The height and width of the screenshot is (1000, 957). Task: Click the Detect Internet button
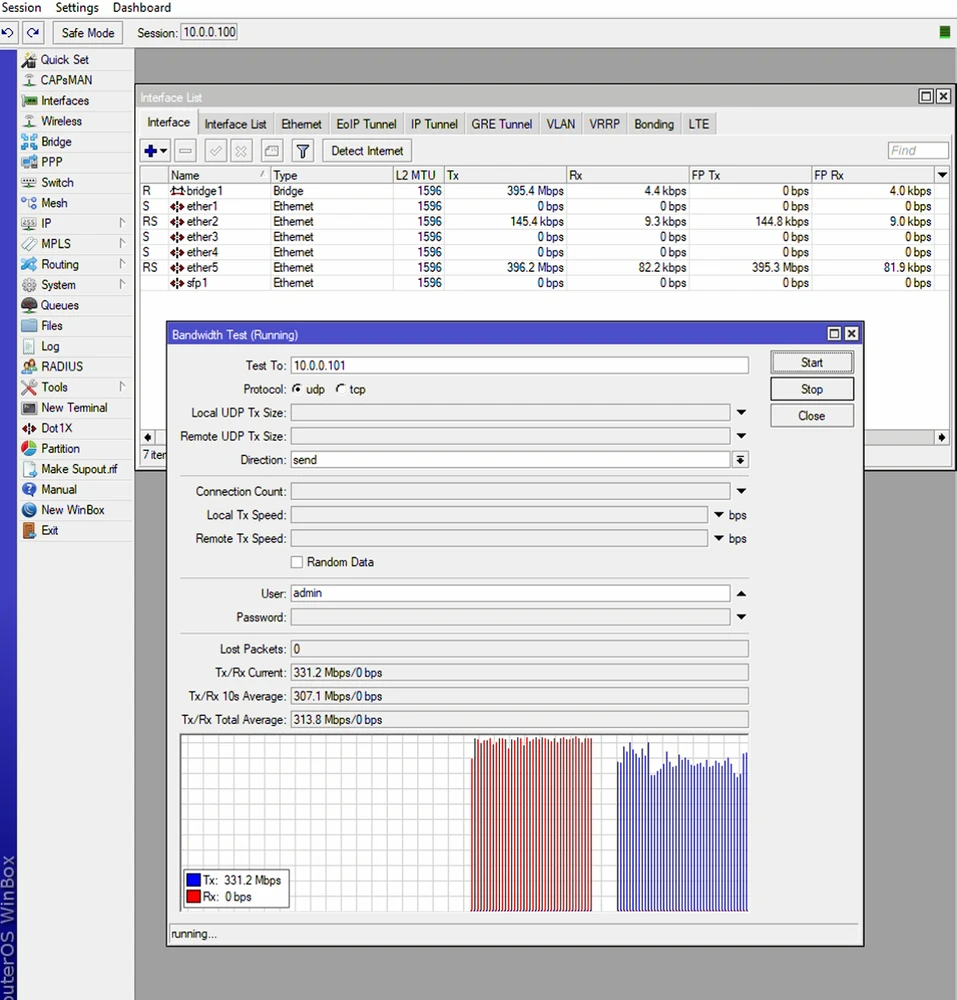(366, 150)
